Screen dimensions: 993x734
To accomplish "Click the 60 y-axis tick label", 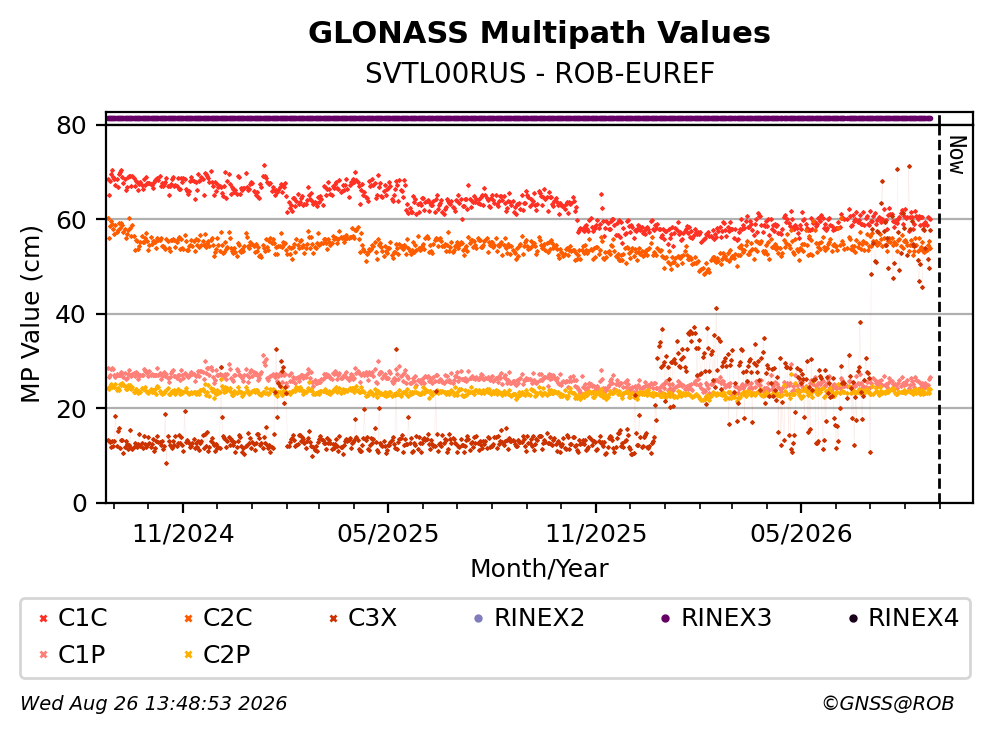I will point(71,220).
